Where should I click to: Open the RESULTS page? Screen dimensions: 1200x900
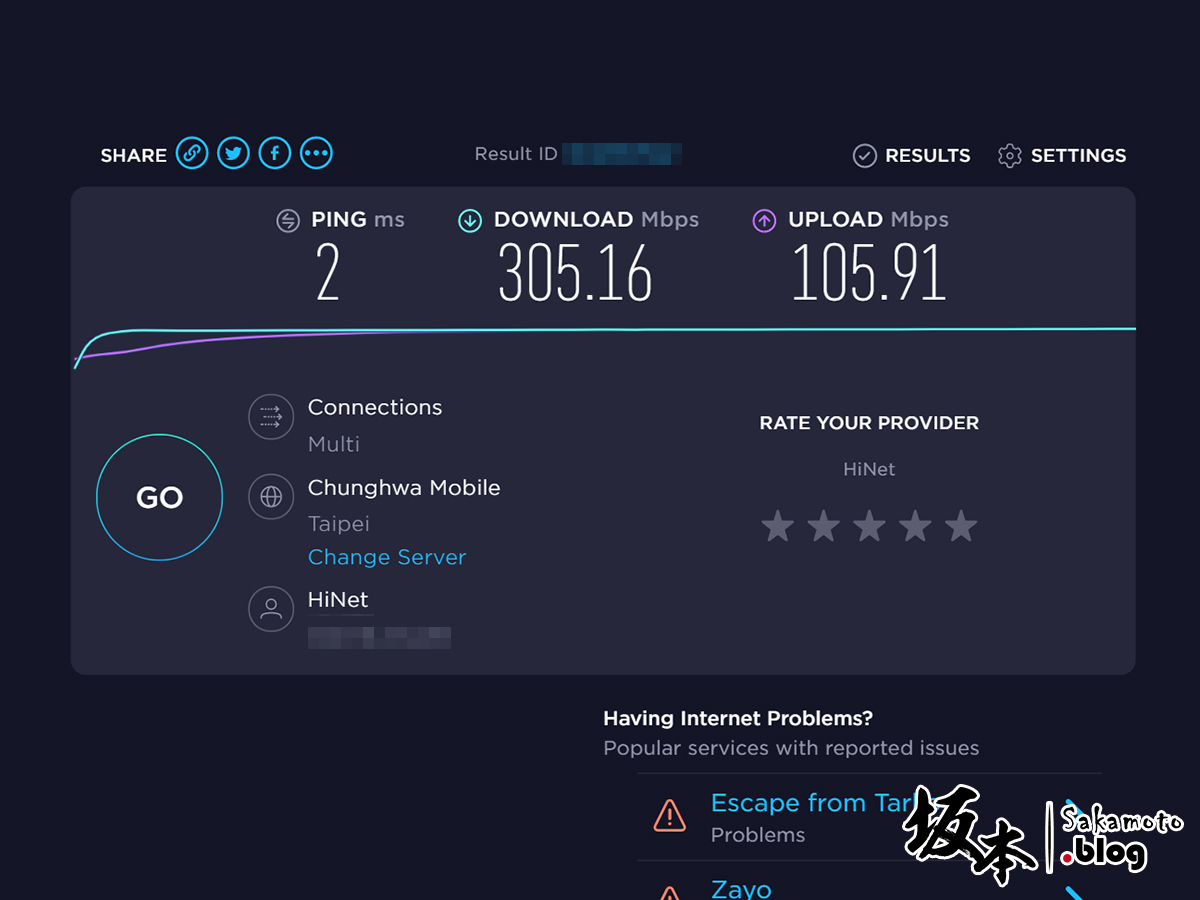[x=928, y=156]
